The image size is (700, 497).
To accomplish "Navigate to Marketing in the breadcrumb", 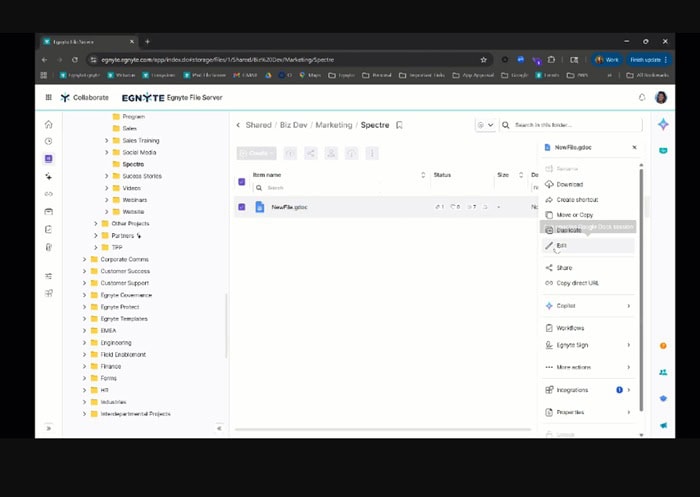I will pyautogui.click(x=334, y=125).
